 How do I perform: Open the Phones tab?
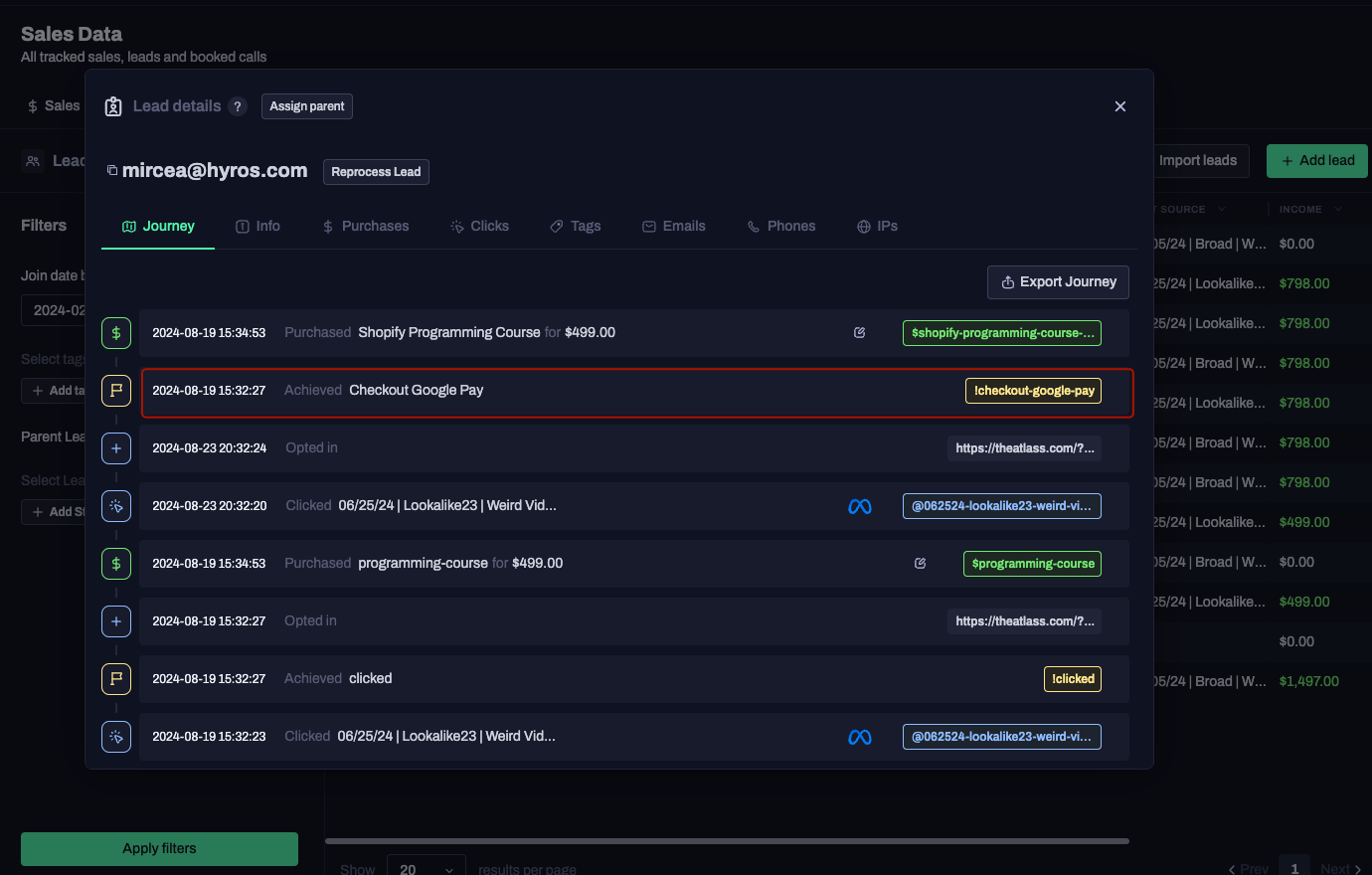pyautogui.click(x=781, y=227)
